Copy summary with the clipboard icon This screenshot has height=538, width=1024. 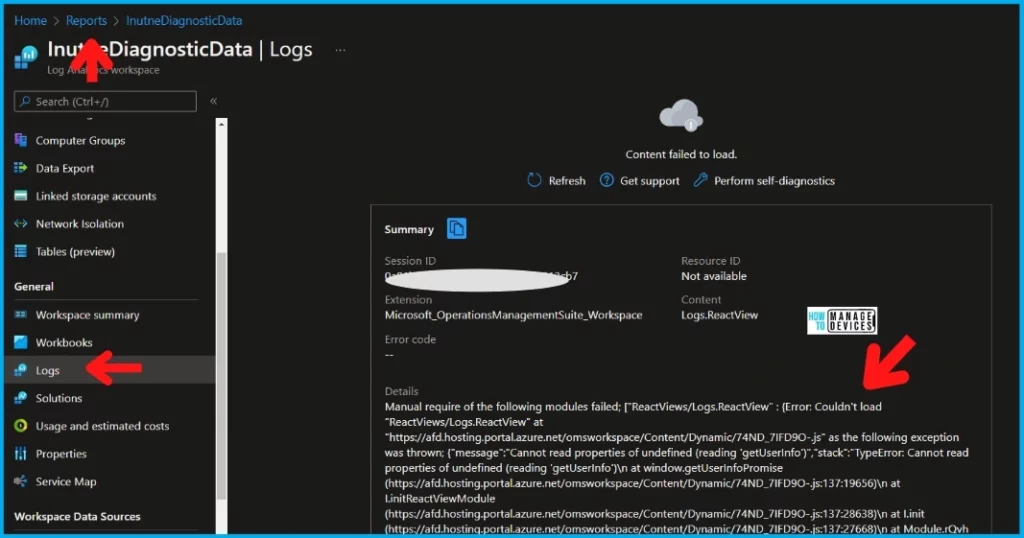(x=456, y=229)
